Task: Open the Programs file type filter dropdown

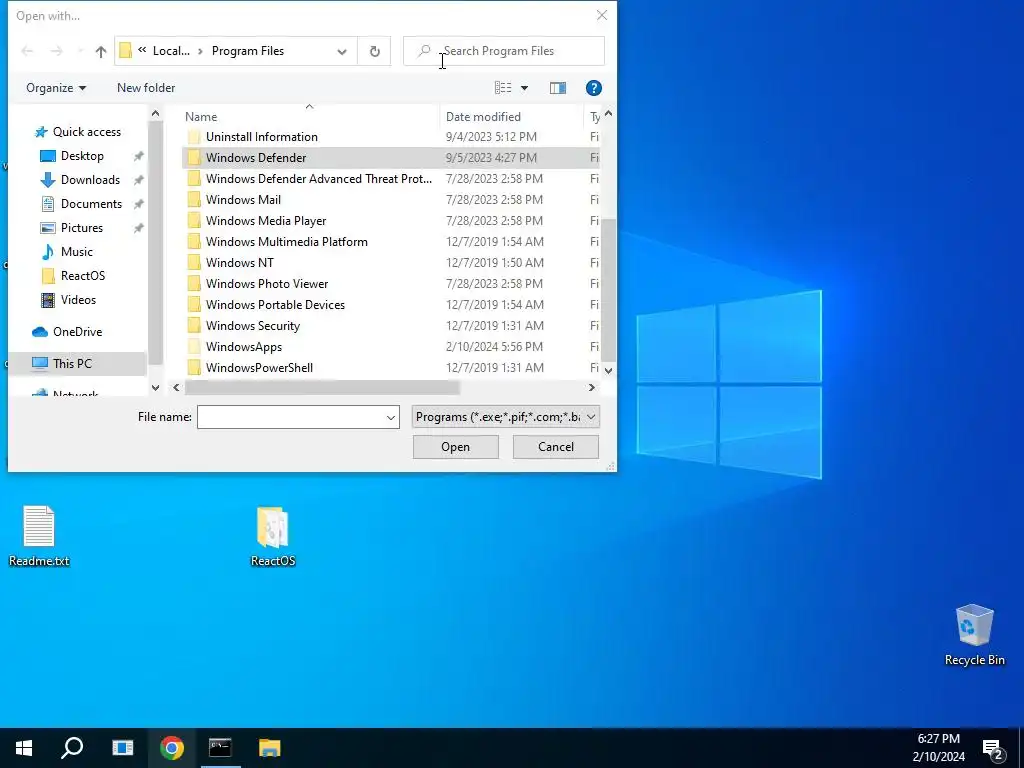Action: [590, 417]
